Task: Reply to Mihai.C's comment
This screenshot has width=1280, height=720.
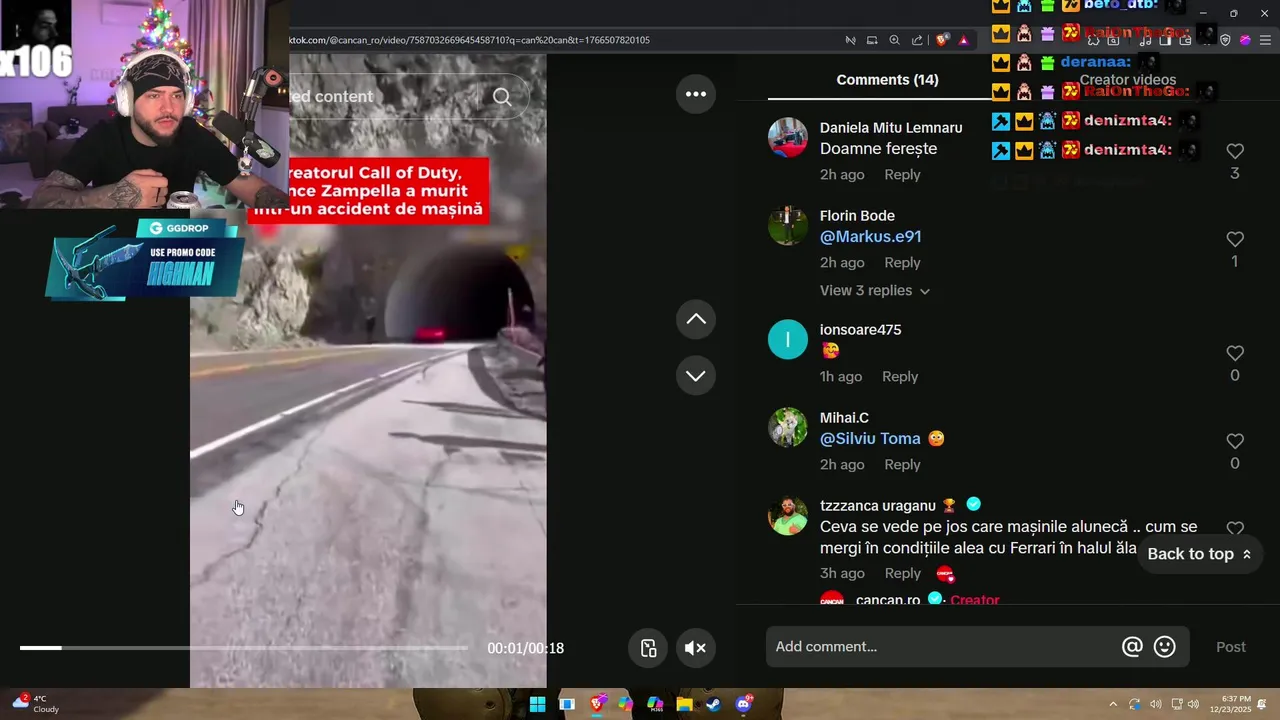Action: click(x=902, y=465)
